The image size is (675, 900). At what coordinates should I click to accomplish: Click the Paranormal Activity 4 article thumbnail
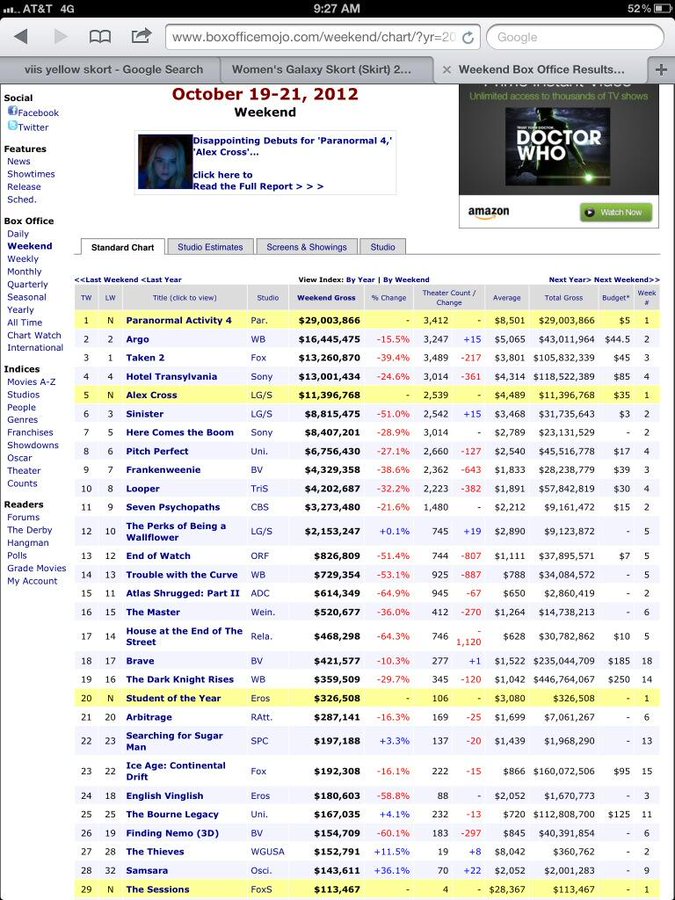tap(165, 162)
